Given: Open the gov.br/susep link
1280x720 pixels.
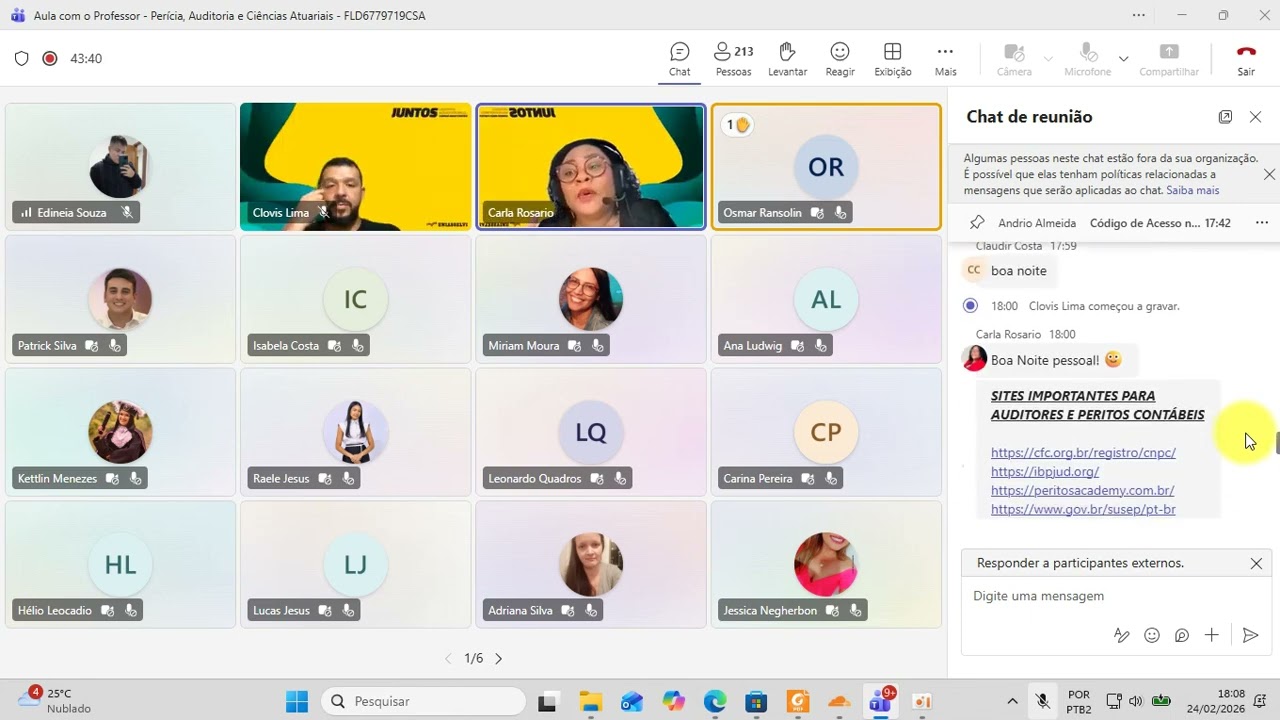Looking at the screenshot, I should click(x=1083, y=509).
